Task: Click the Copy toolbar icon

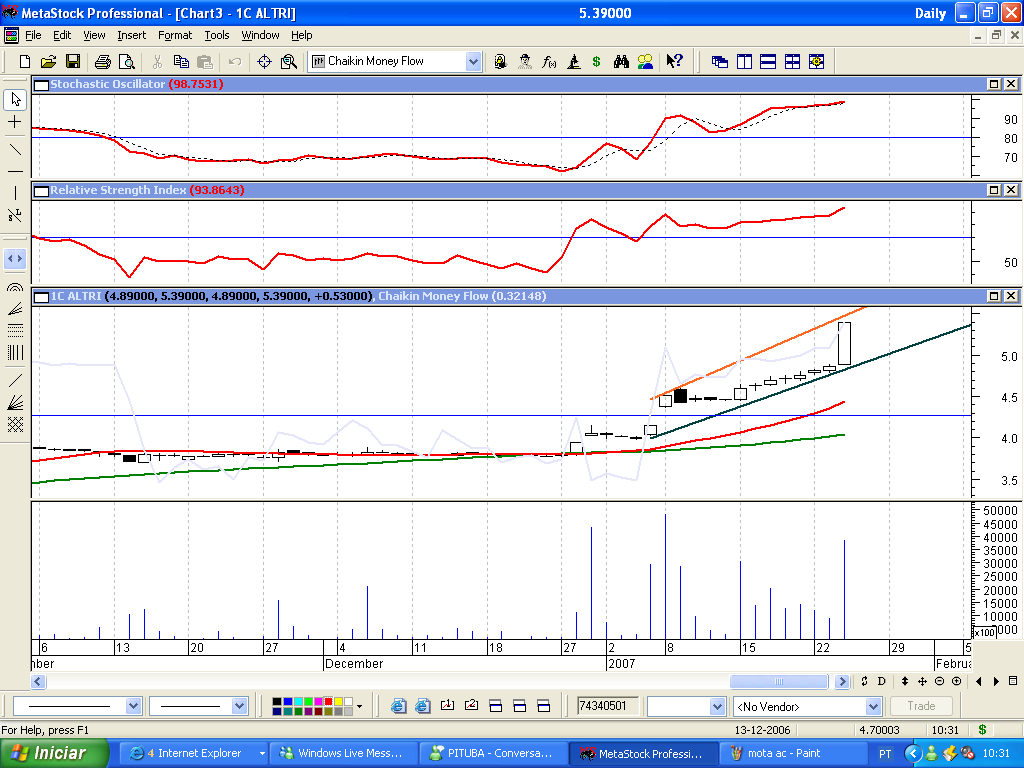Action: pyautogui.click(x=181, y=61)
